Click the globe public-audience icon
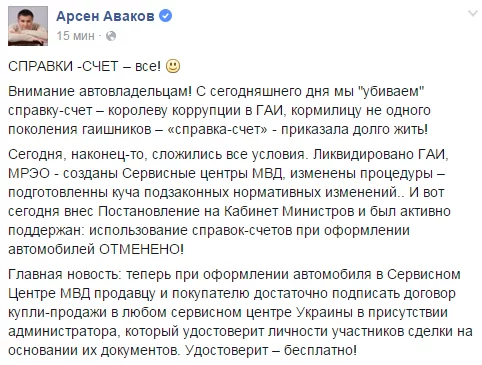This screenshot has height=365, width=482. [111, 36]
